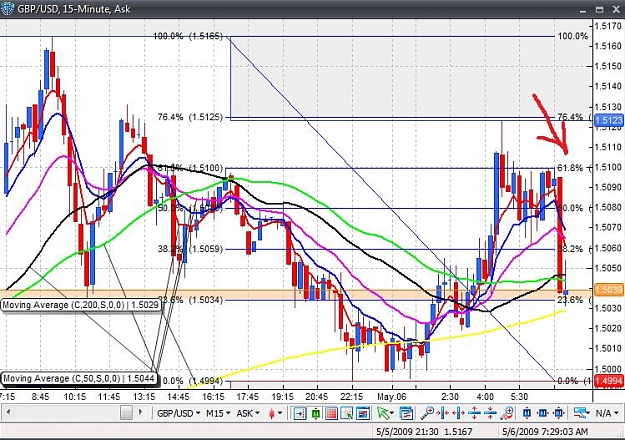
Task: Click the Moving Average (C,50,S,0,0) label
Action: [x=79, y=379]
